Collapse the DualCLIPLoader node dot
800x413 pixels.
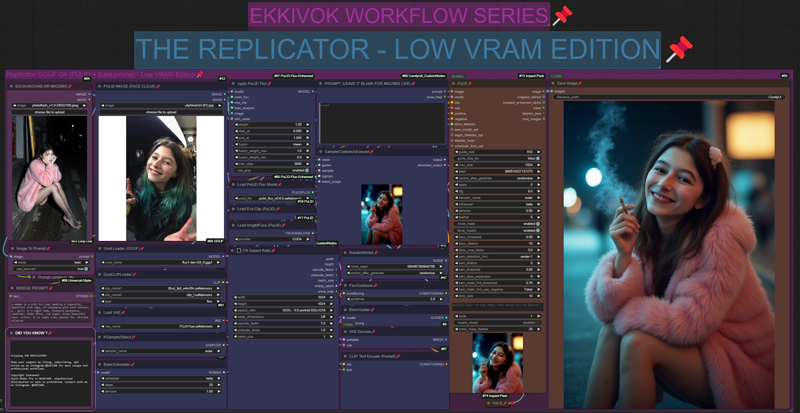(99, 274)
